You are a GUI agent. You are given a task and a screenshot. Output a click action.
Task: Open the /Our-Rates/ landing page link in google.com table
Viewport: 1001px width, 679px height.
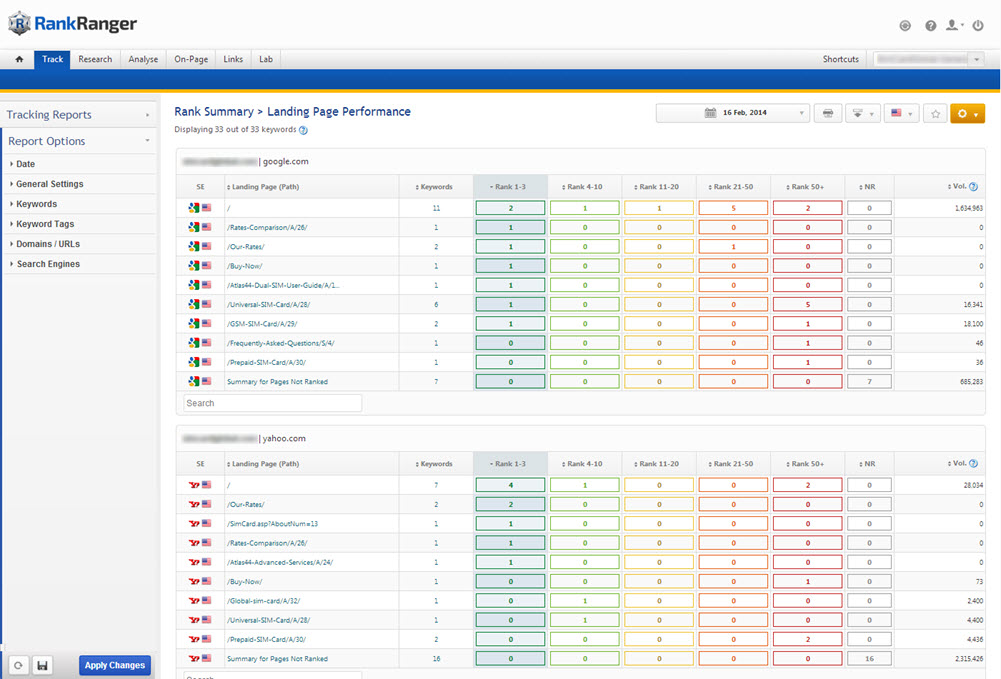[x=246, y=246]
